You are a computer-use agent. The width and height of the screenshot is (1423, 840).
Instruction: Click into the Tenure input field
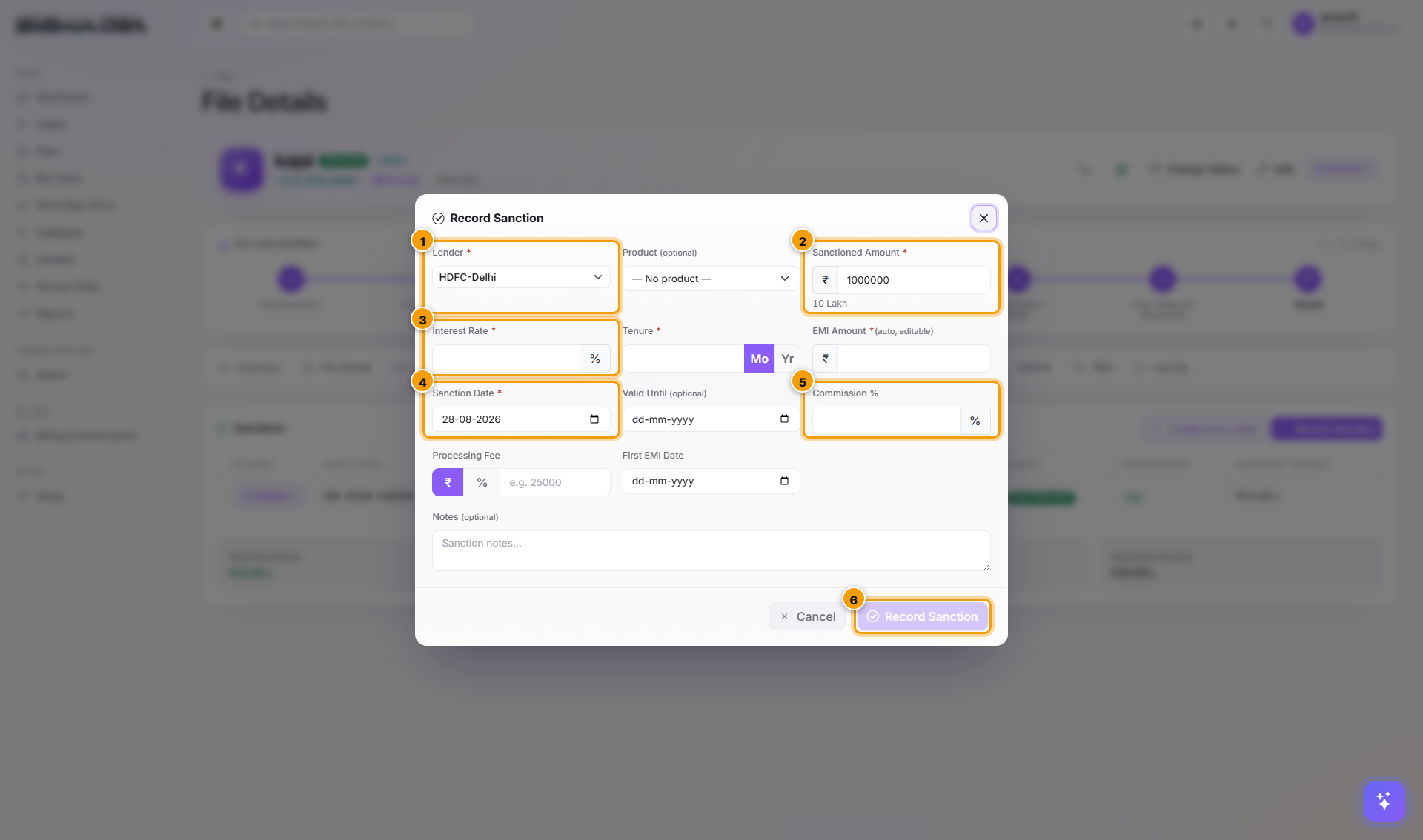[x=683, y=359]
